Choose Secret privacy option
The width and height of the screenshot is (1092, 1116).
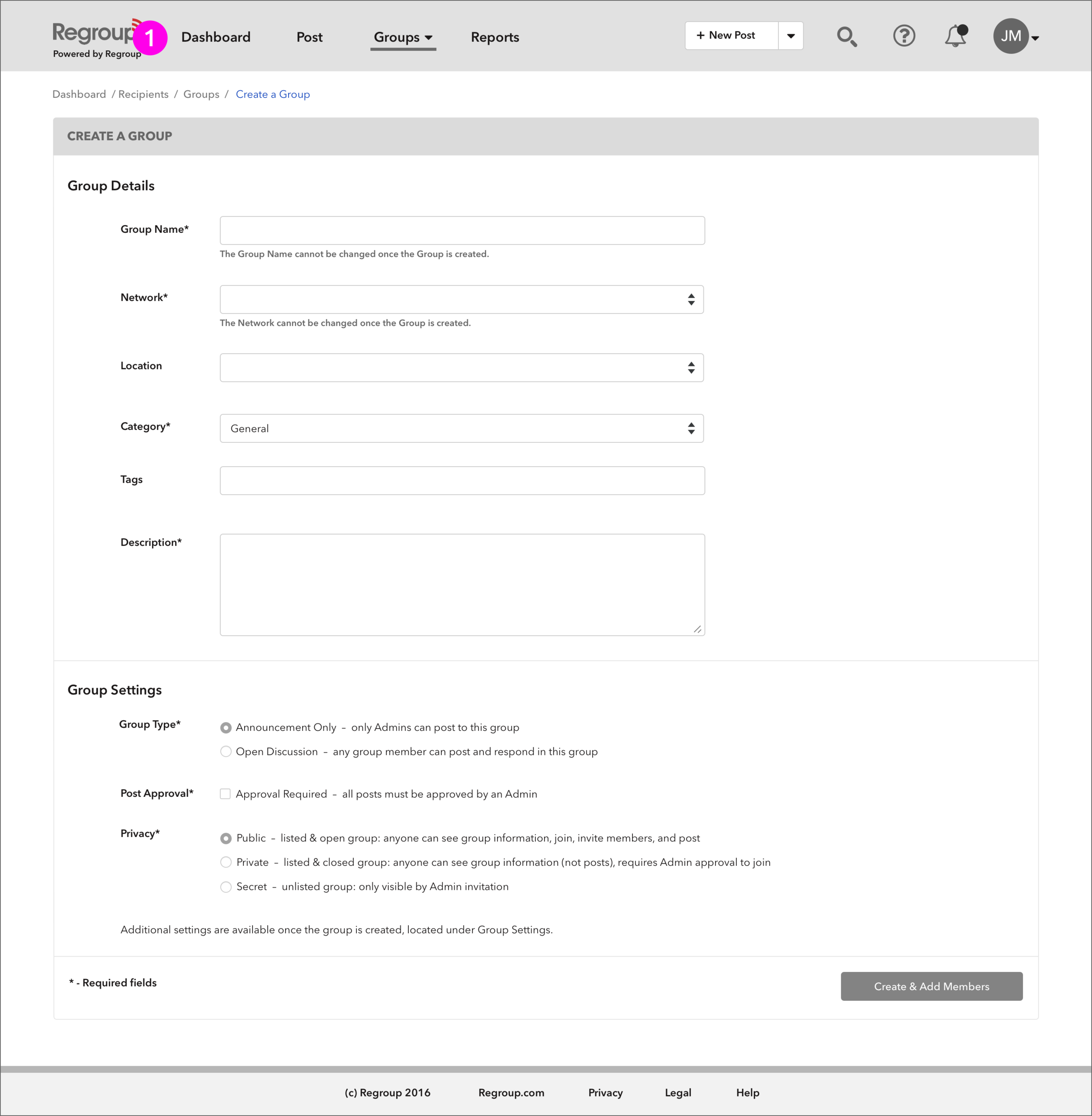pyautogui.click(x=226, y=887)
